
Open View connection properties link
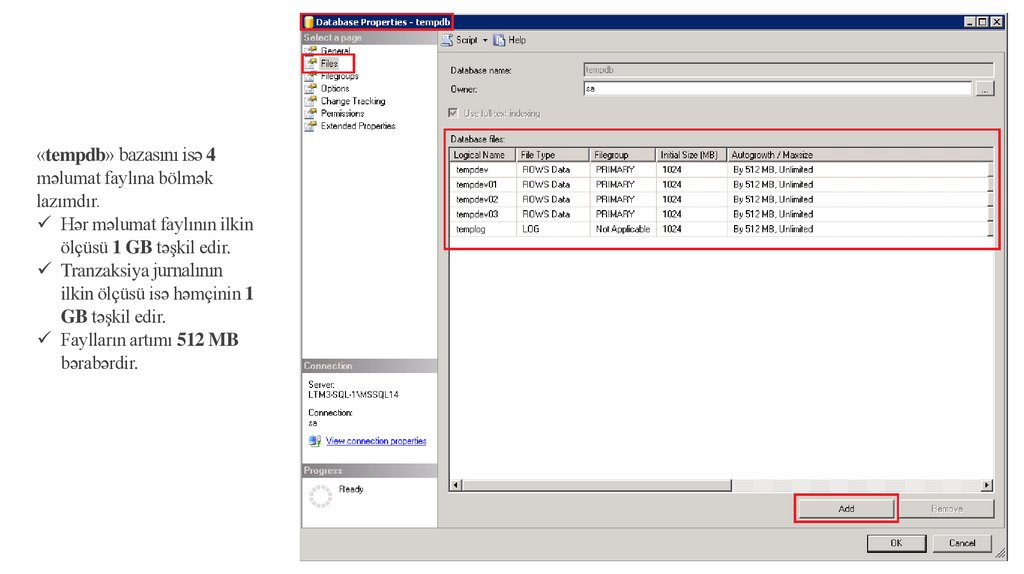(x=376, y=441)
